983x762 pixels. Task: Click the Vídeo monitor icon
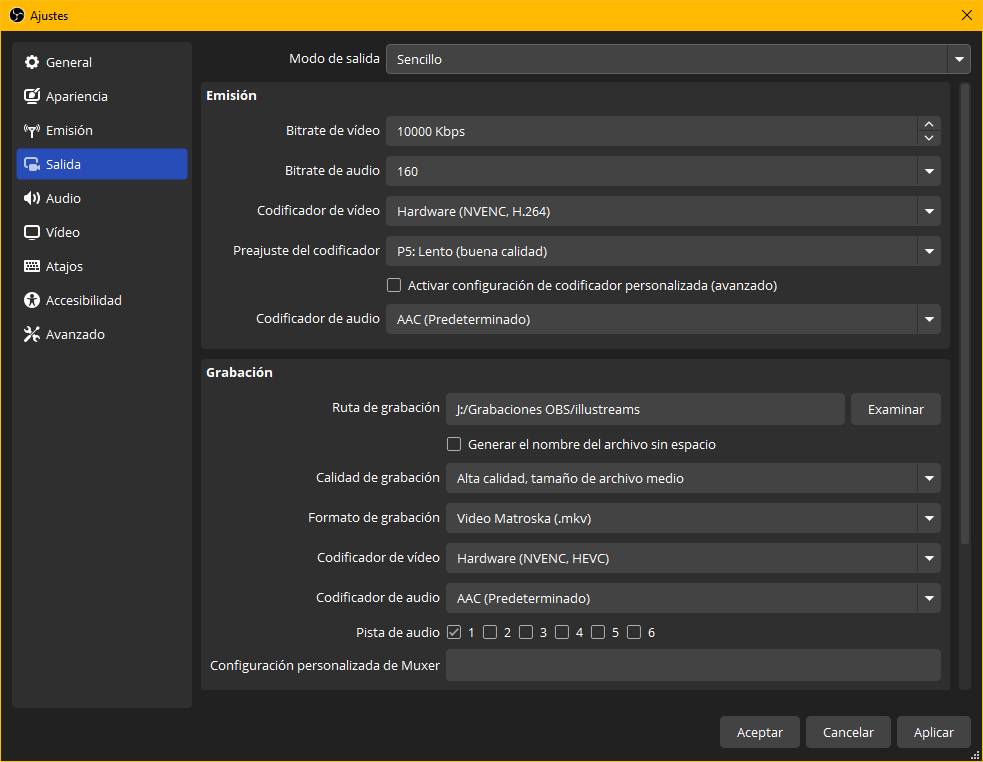[31, 232]
